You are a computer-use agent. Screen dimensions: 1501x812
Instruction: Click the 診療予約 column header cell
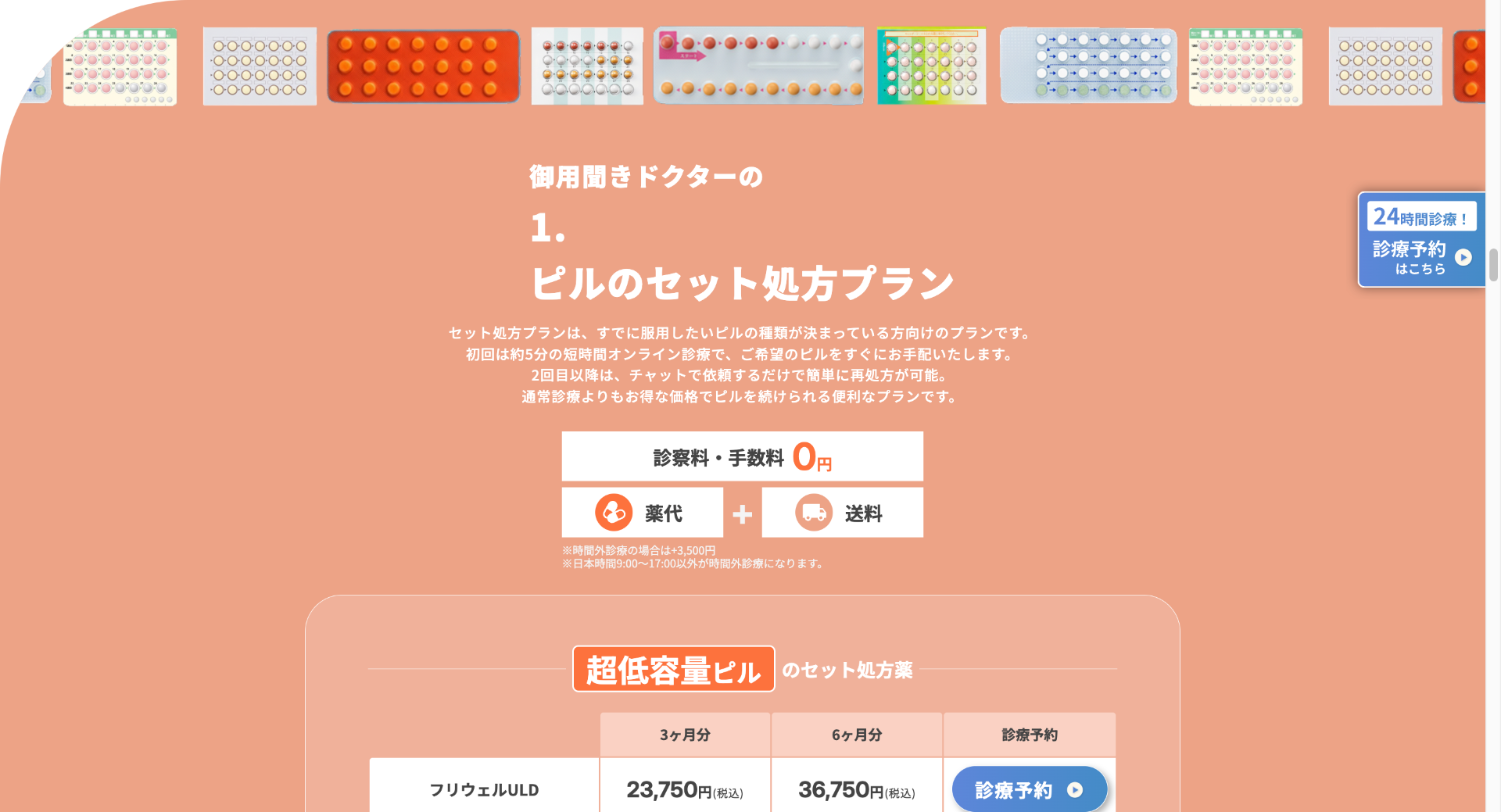pyautogui.click(x=1029, y=735)
